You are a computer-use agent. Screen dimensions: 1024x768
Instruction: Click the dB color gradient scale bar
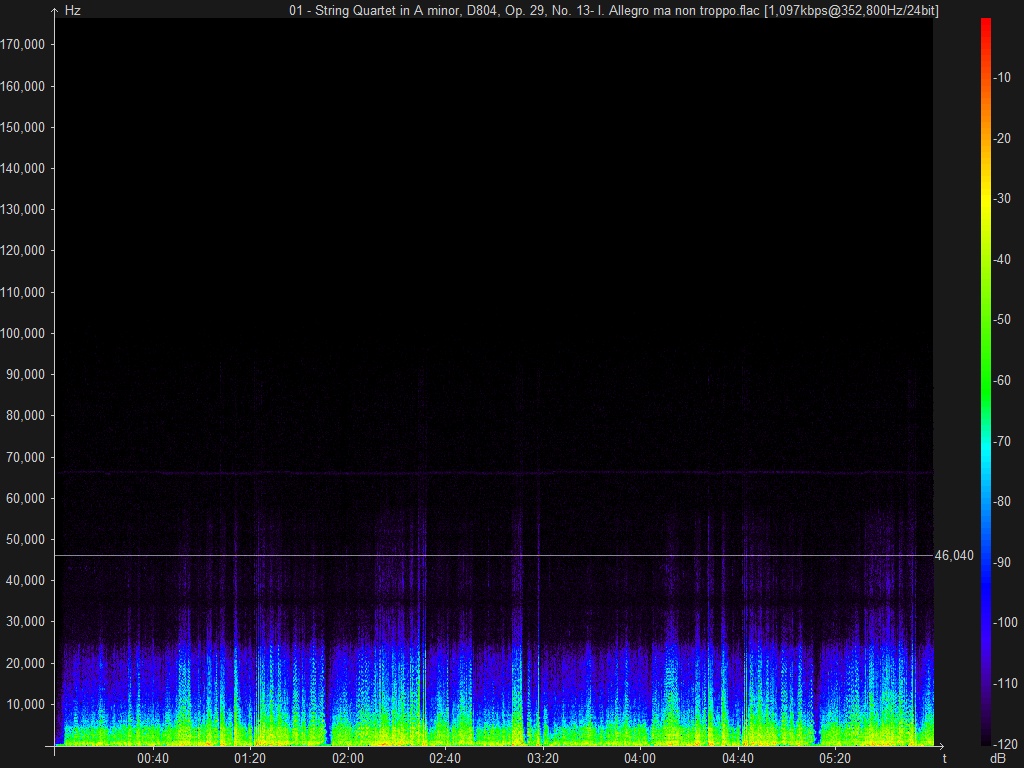[x=986, y=381]
